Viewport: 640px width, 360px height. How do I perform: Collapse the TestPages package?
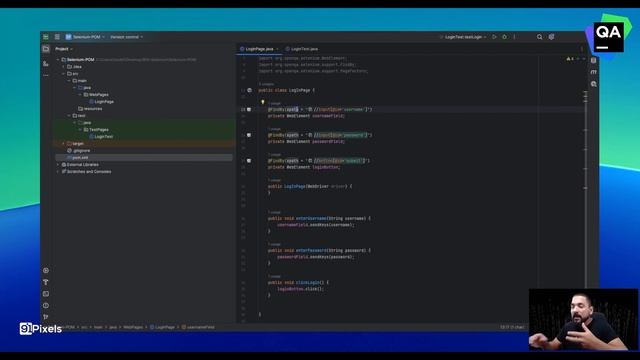pyautogui.click(x=80, y=129)
